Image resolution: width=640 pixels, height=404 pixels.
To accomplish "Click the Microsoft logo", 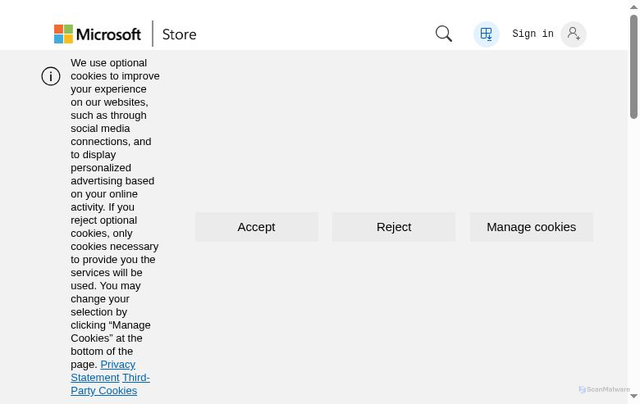I will pos(97,34).
